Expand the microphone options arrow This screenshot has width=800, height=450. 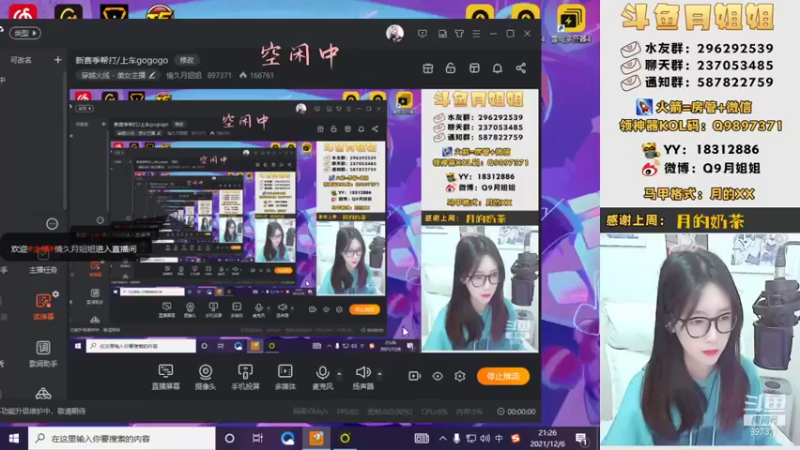339,374
